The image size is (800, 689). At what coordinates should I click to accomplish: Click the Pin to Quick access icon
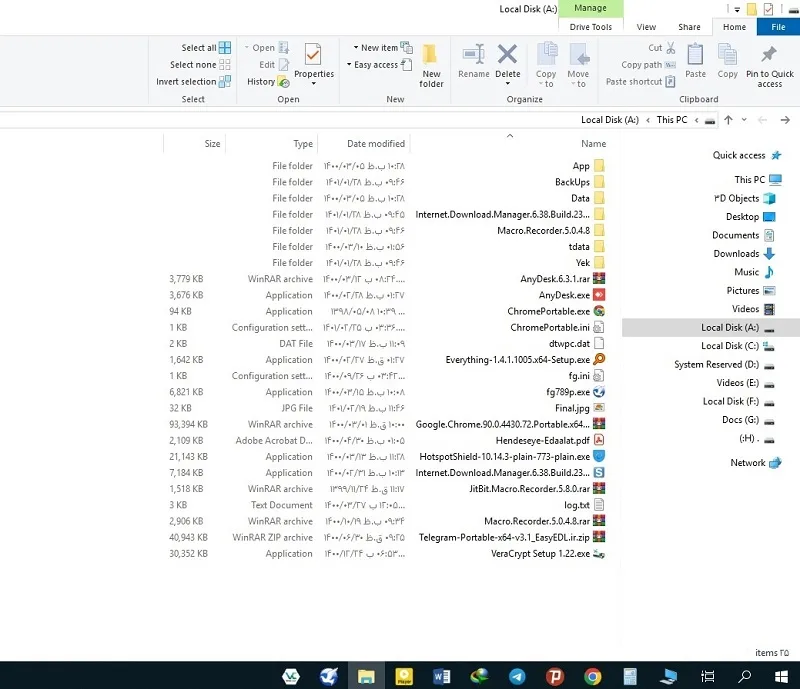pos(769,54)
